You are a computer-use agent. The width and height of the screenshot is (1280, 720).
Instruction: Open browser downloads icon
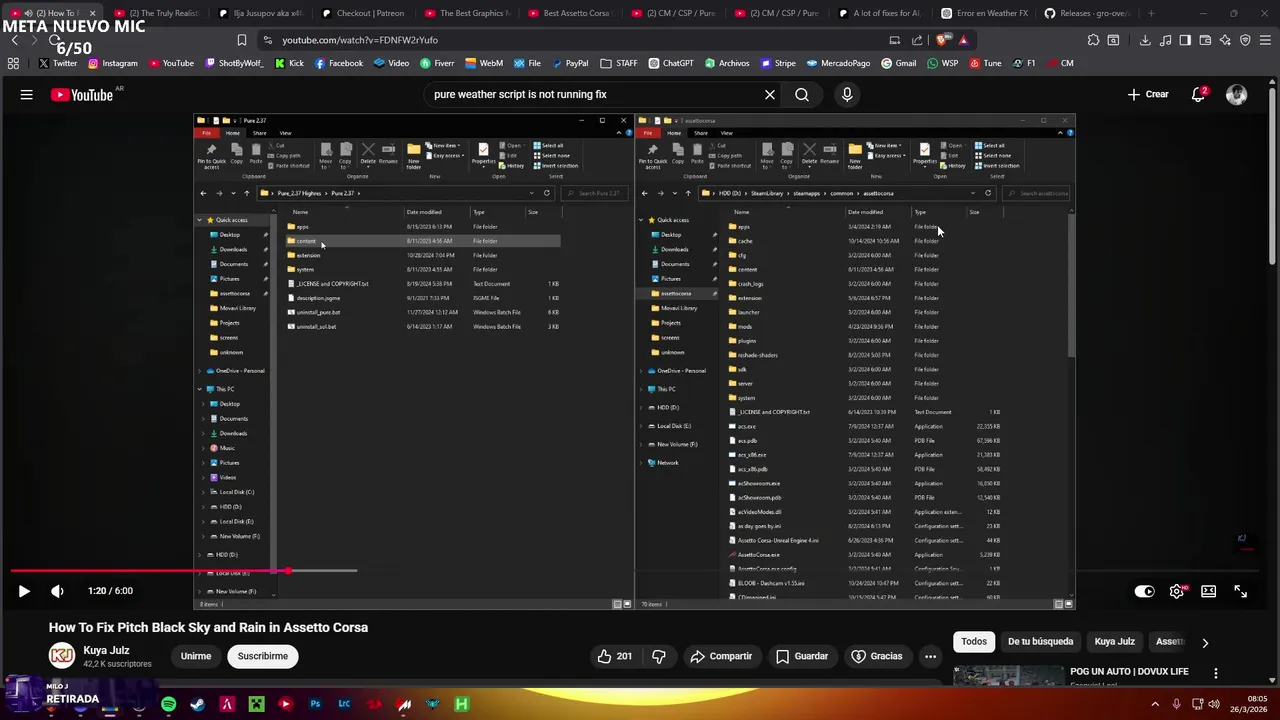1145,40
